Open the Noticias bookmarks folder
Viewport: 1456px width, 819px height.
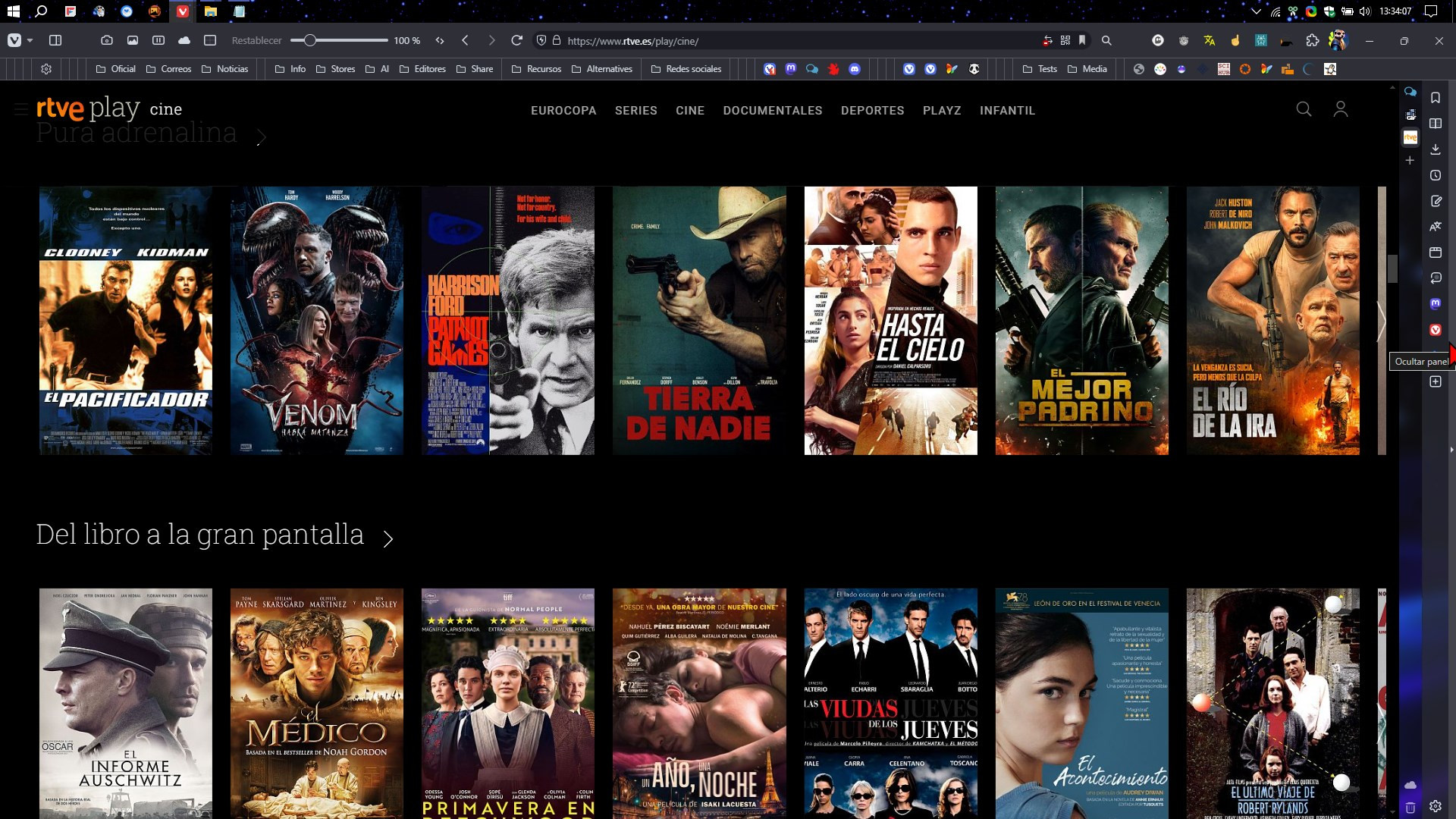pos(225,69)
